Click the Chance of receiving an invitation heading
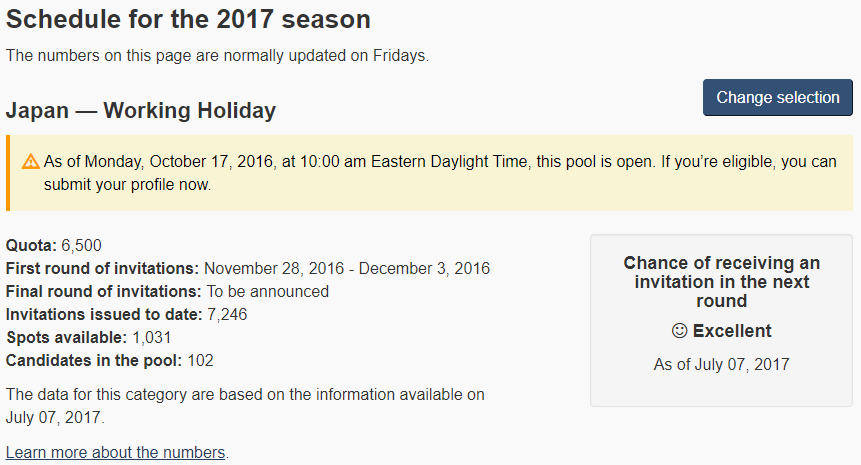 [721, 282]
